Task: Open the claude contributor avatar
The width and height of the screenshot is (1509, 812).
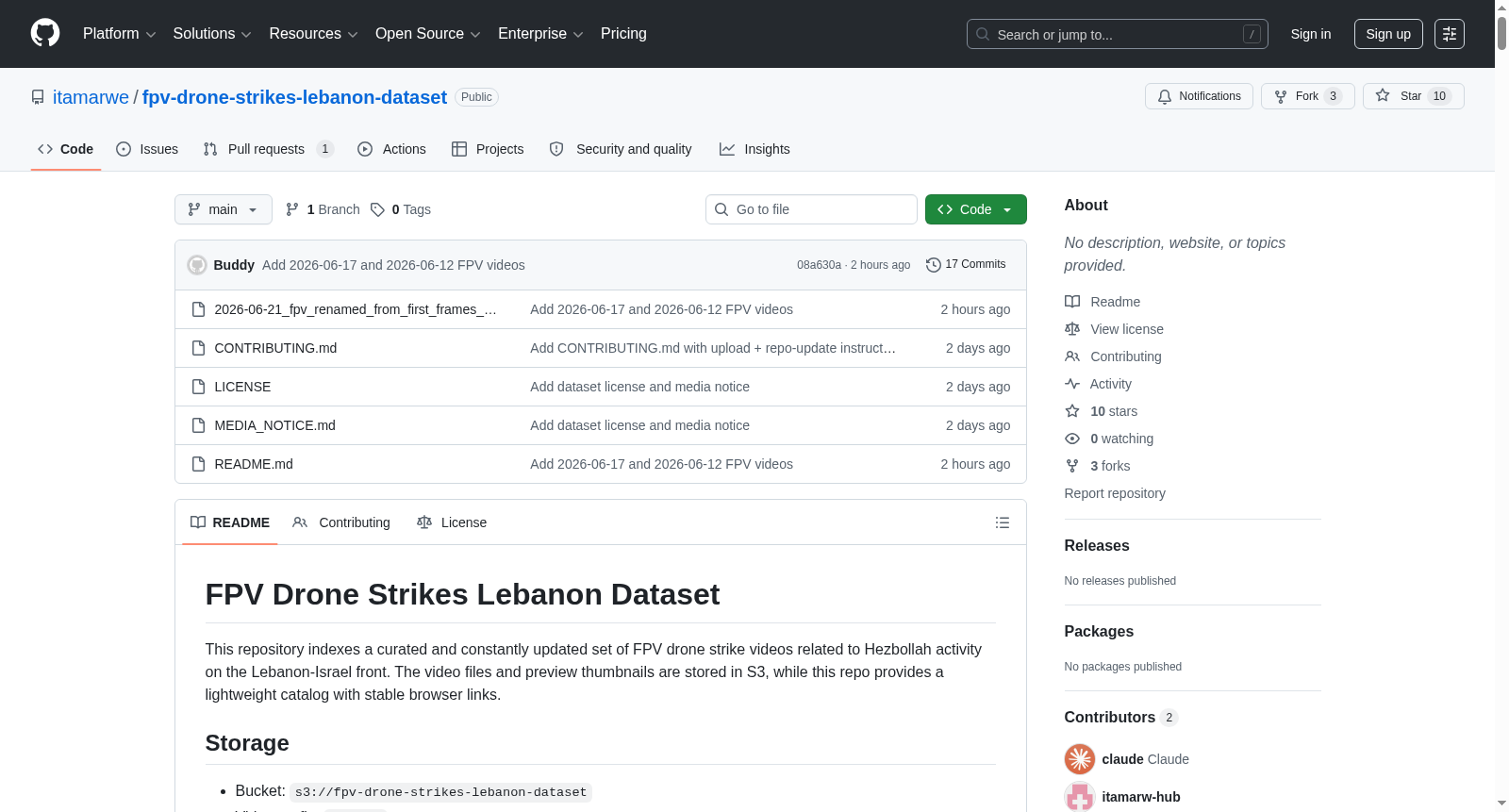Action: pyautogui.click(x=1080, y=759)
